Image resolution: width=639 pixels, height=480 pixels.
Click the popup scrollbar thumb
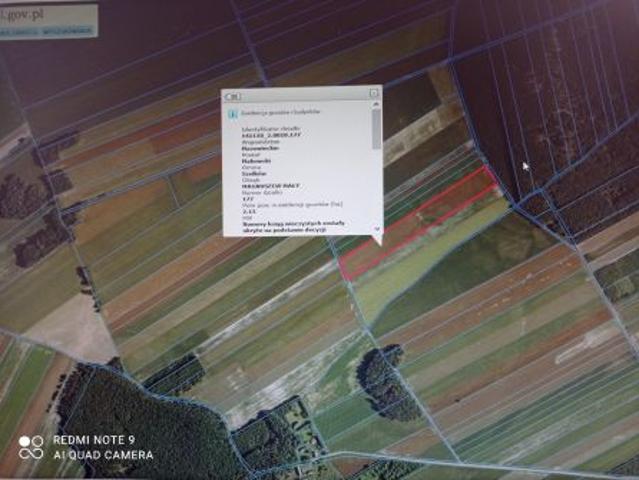(x=377, y=129)
